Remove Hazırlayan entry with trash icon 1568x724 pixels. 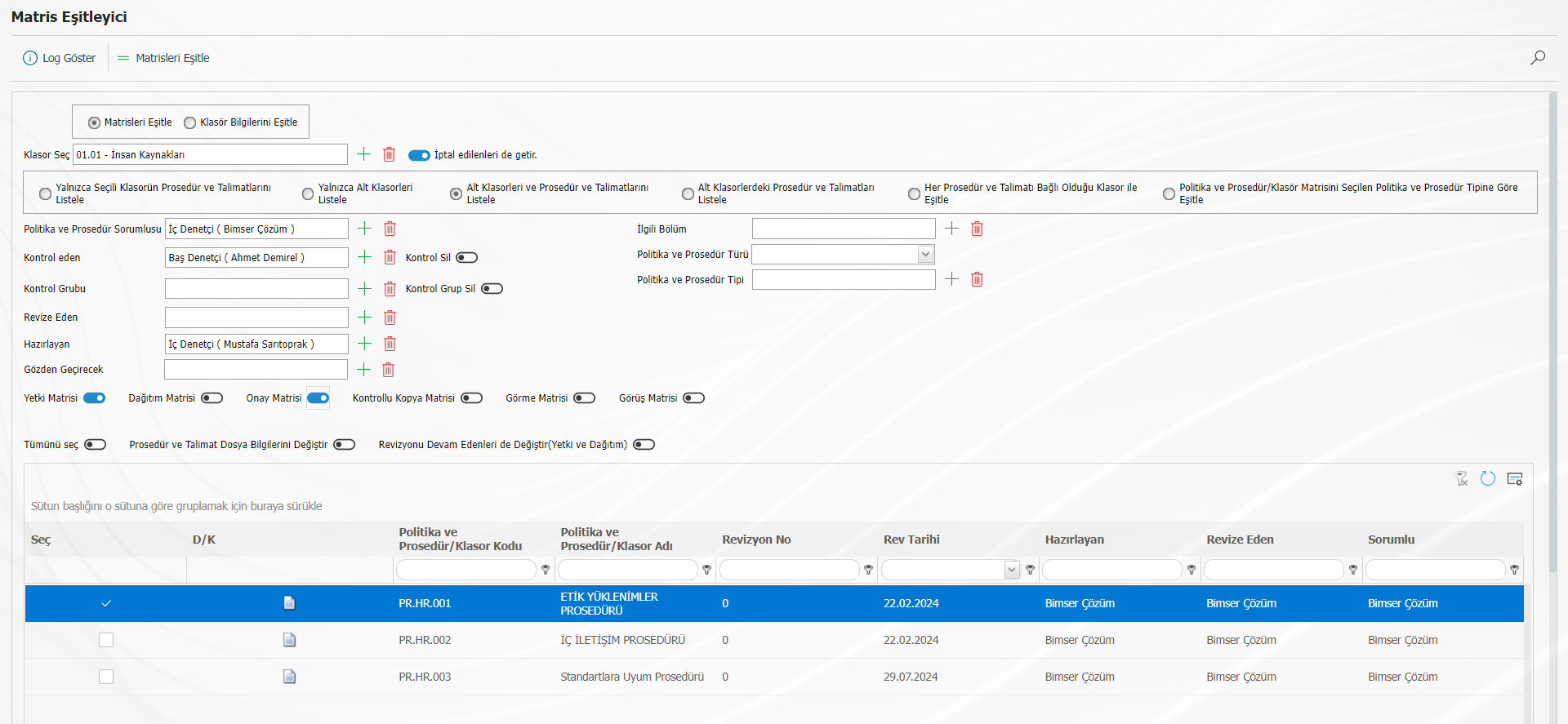[x=390, y=344]
